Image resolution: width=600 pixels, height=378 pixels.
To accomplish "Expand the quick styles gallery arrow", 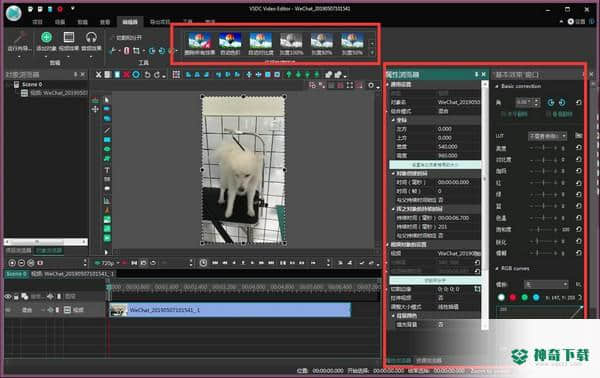I will point(372,53).
